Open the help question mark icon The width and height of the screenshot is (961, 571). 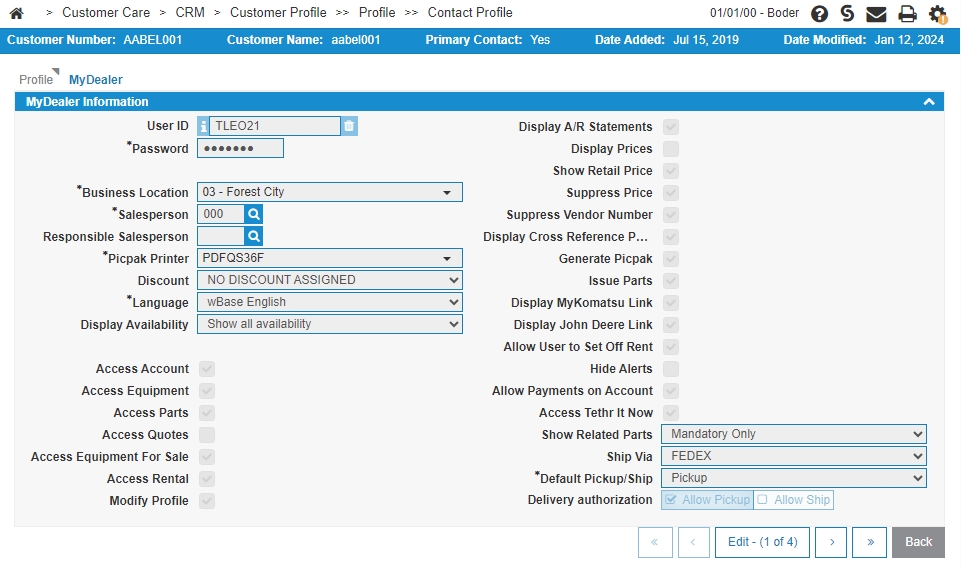tap(819, 13)
